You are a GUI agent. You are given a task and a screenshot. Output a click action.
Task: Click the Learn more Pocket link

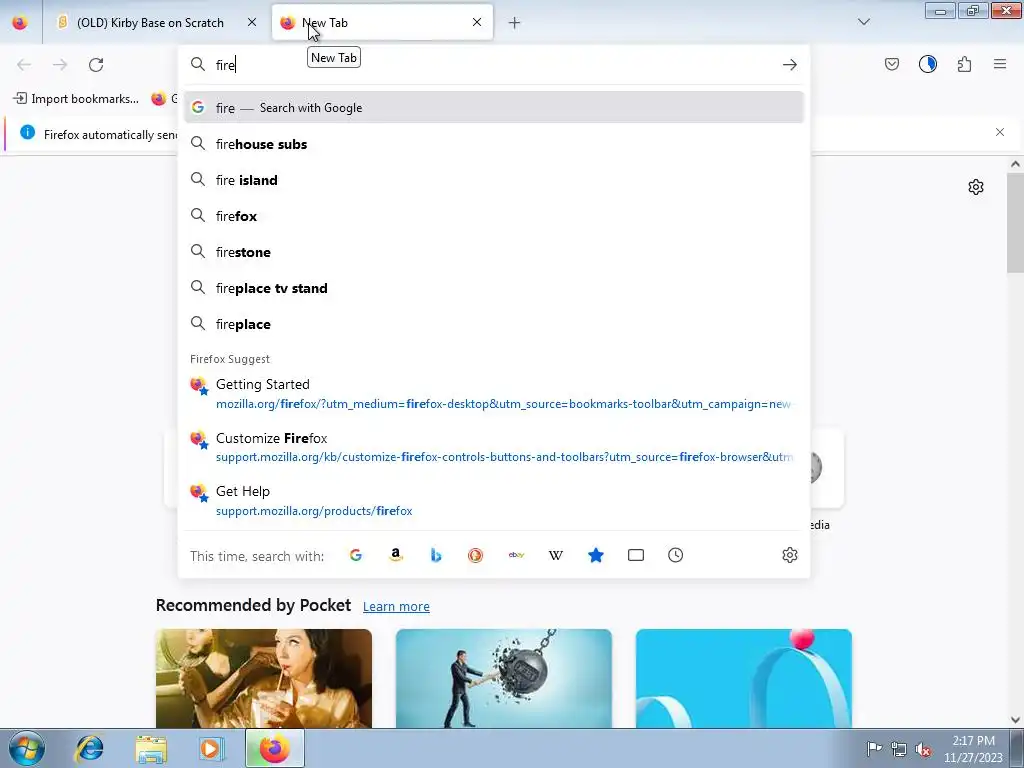pyautogui.click(x=396, y=607)
